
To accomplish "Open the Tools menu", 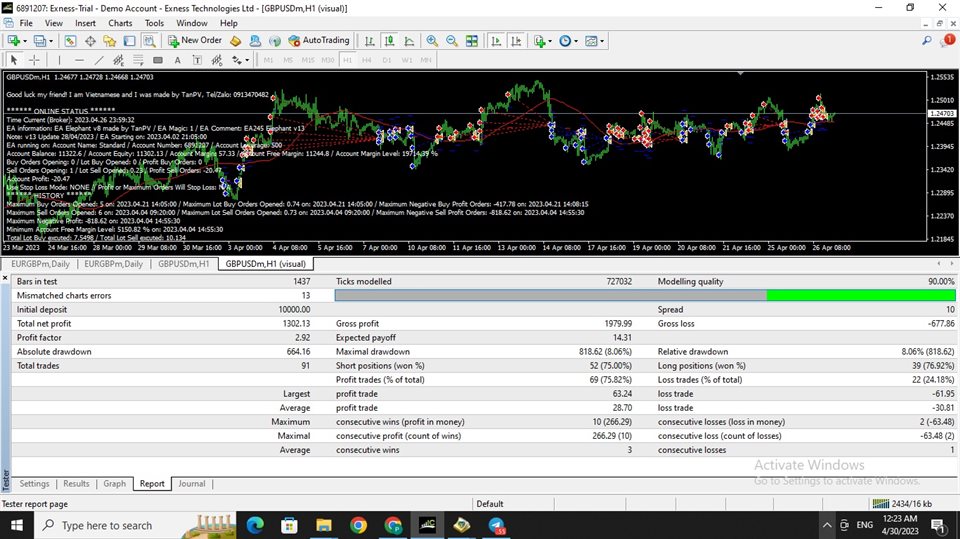I will [154, 23].
